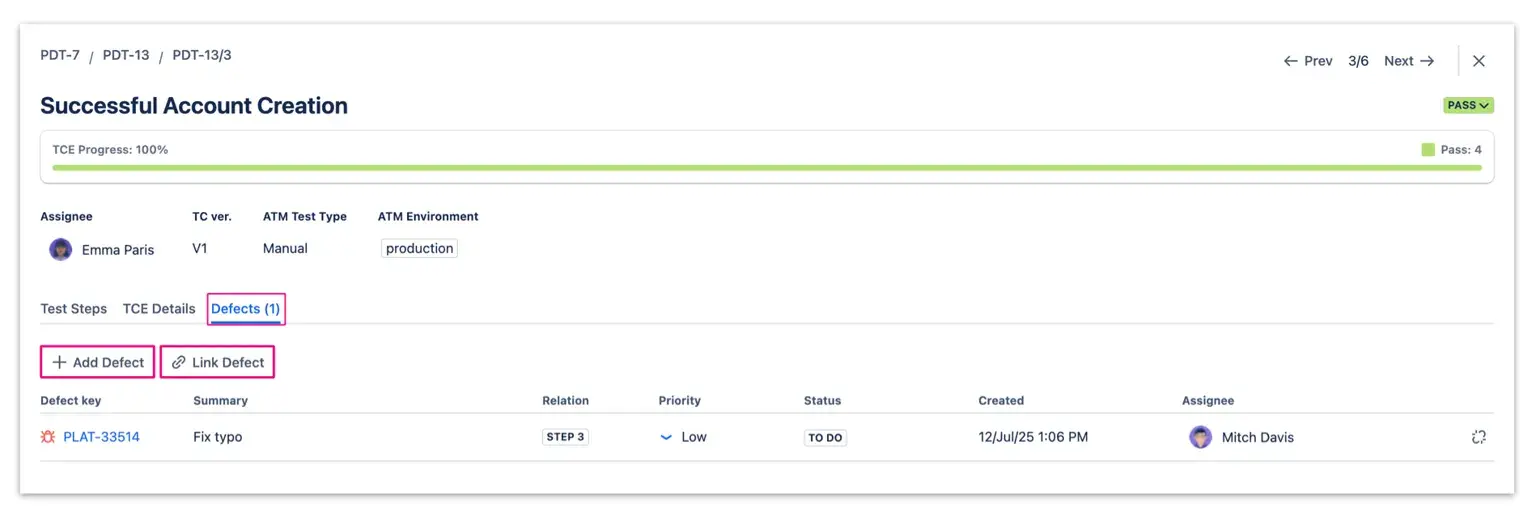Open the TO DO status lozenge
Viewport: 1536px width, 521px height.
(x=825, y=437)
